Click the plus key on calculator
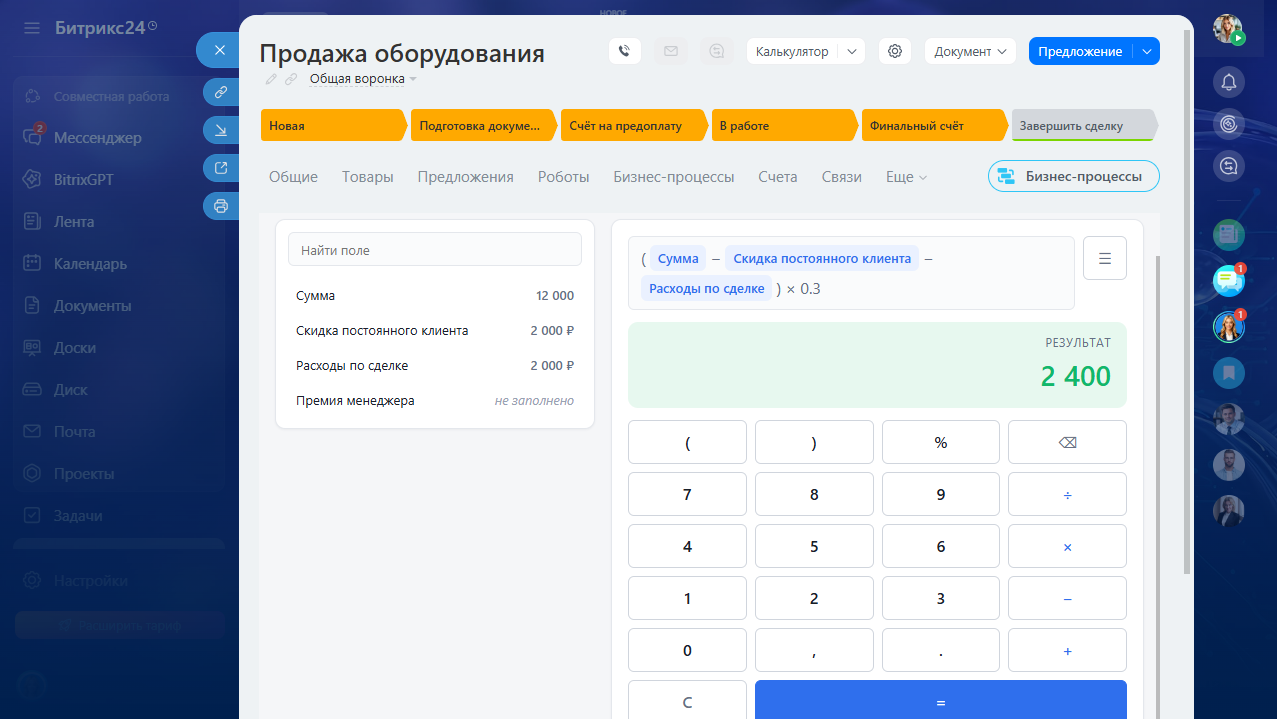Image resolution: width=1277 pixels, height=719 pixels. click(x=1067, y=650)
